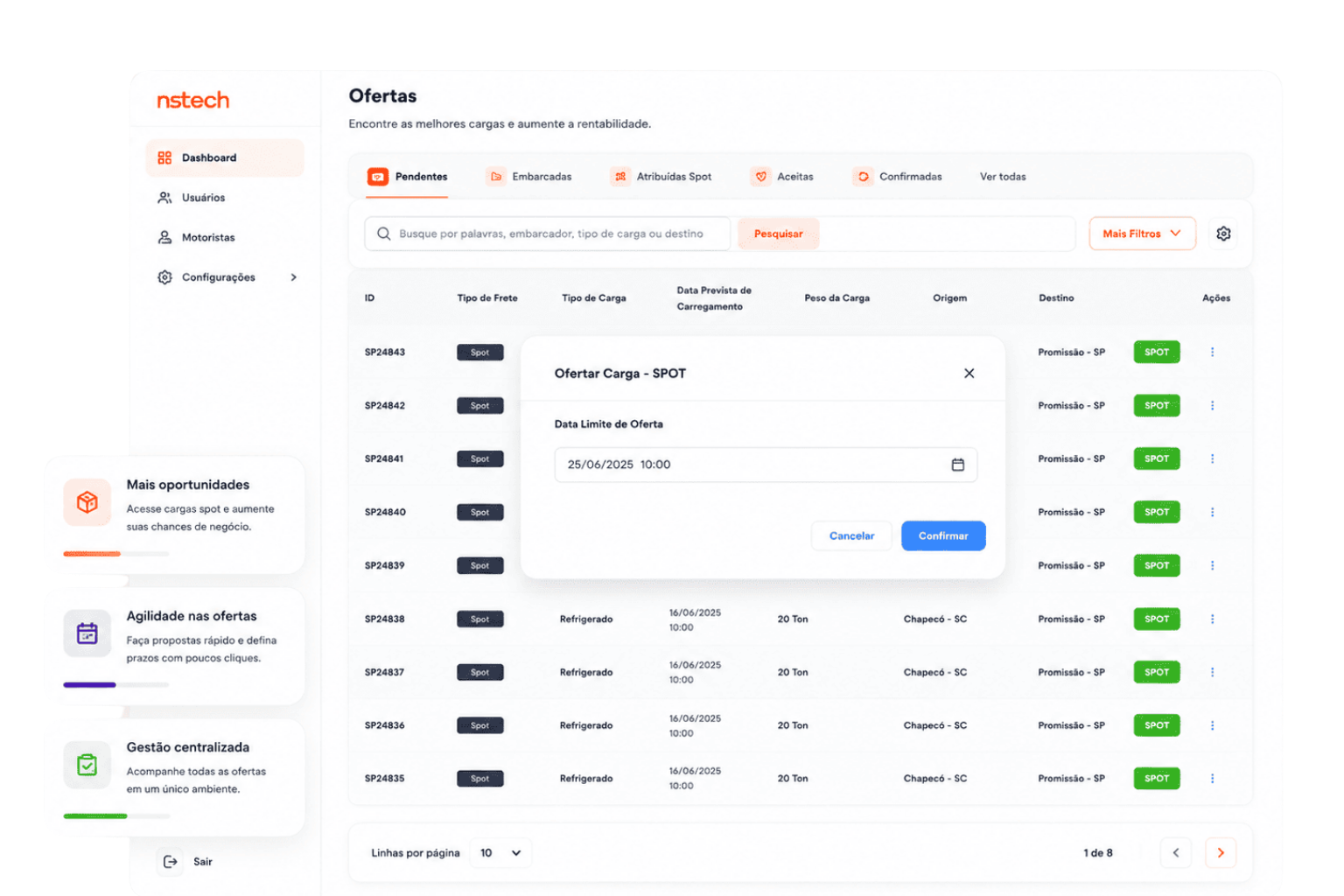Open table settings gear icon
The image size is (1344, 896).
1223,234
